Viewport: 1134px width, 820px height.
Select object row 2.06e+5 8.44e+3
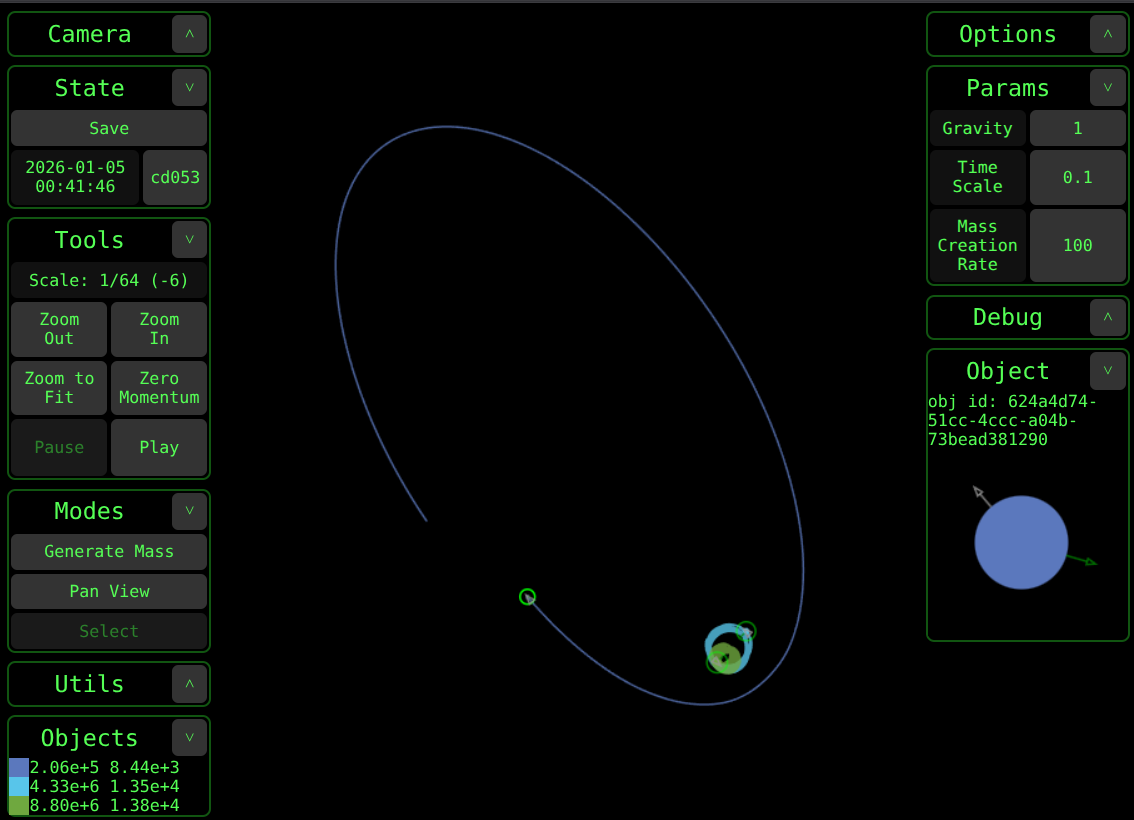click(104, 767)
